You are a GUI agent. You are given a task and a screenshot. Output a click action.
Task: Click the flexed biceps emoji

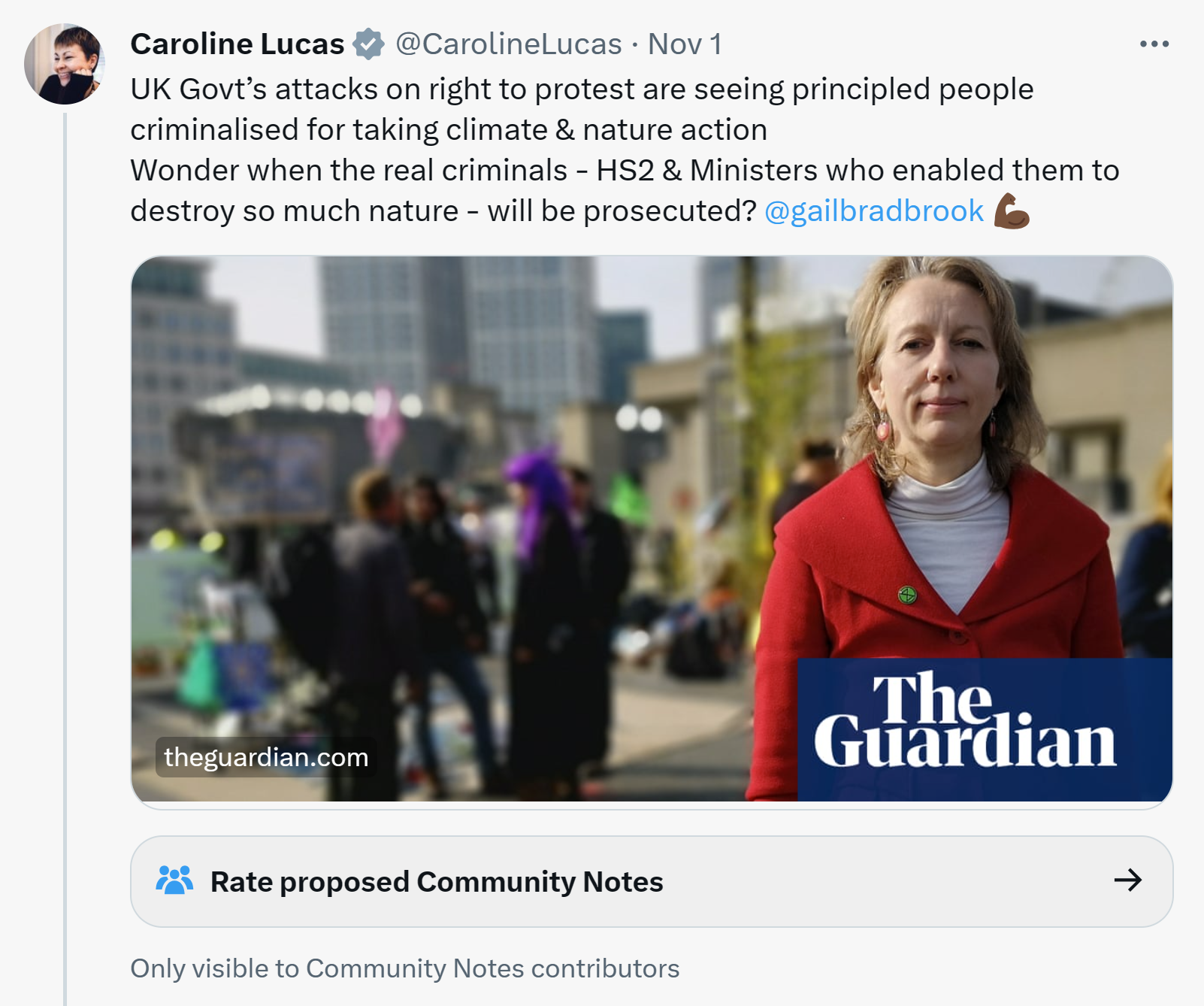[x=1012, y=211]
